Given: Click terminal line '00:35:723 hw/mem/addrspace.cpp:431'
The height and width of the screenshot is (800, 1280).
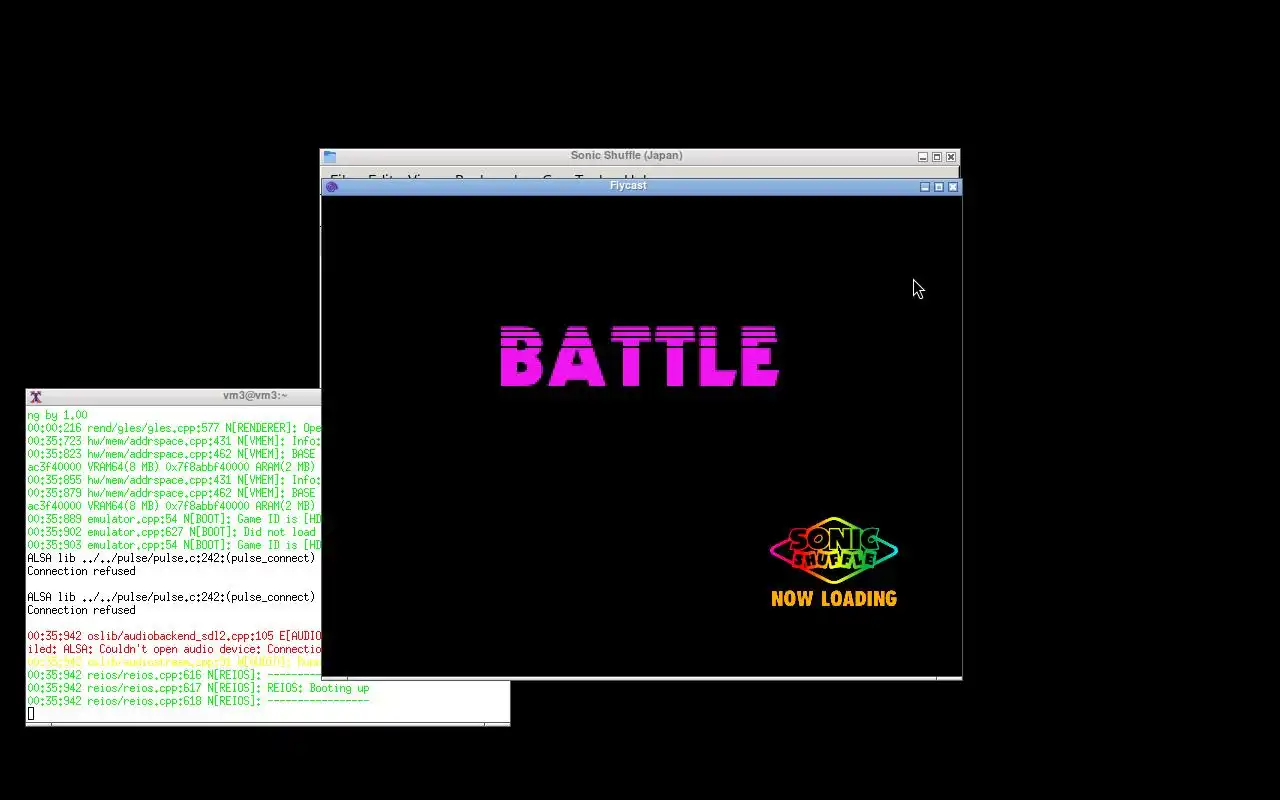Looking at the screenshot, I should tap(174, 441).
